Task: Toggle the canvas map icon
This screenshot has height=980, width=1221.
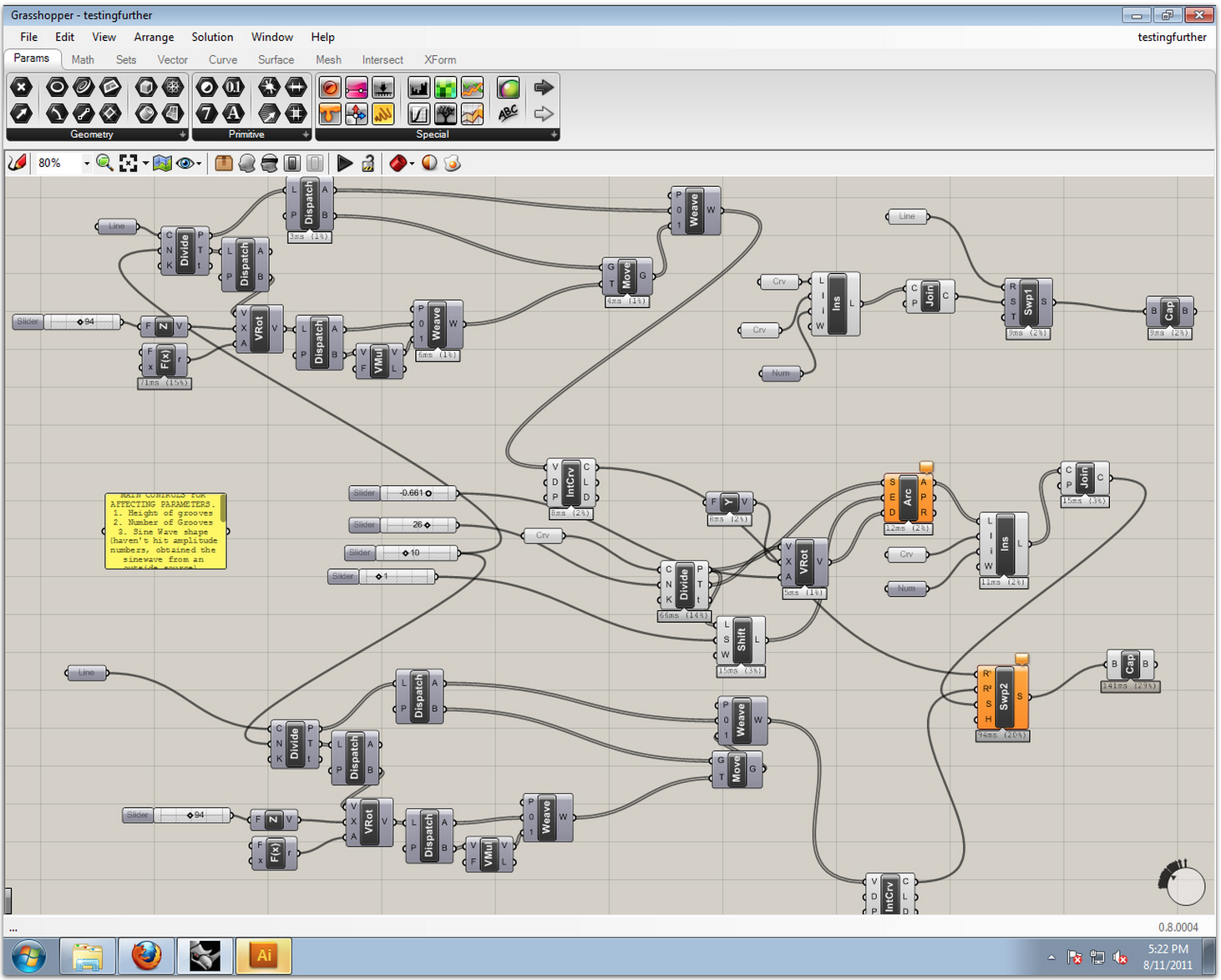Action: coord(162,163)
